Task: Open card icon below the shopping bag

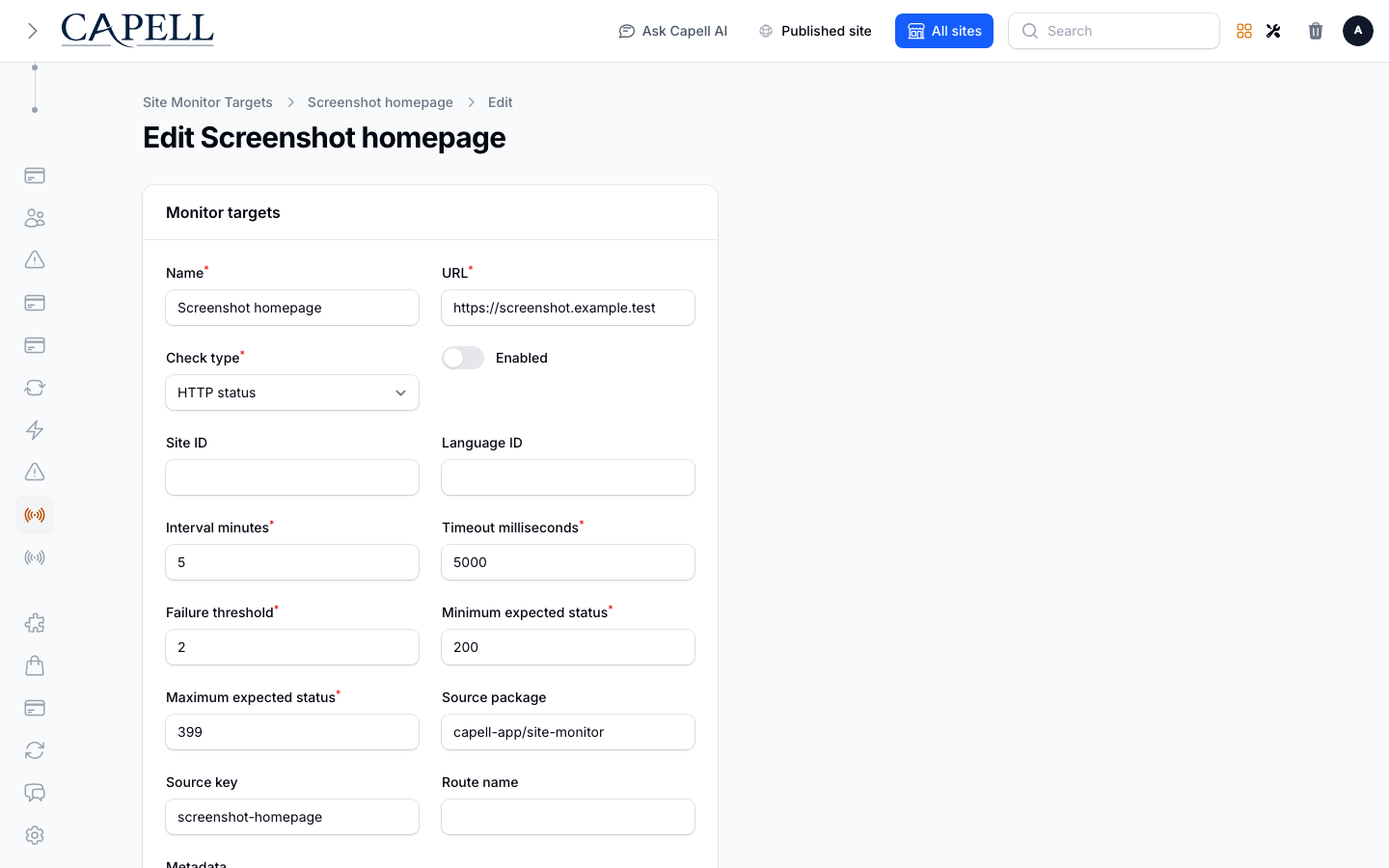Action: pyautogui.click(x=35, y=708)
